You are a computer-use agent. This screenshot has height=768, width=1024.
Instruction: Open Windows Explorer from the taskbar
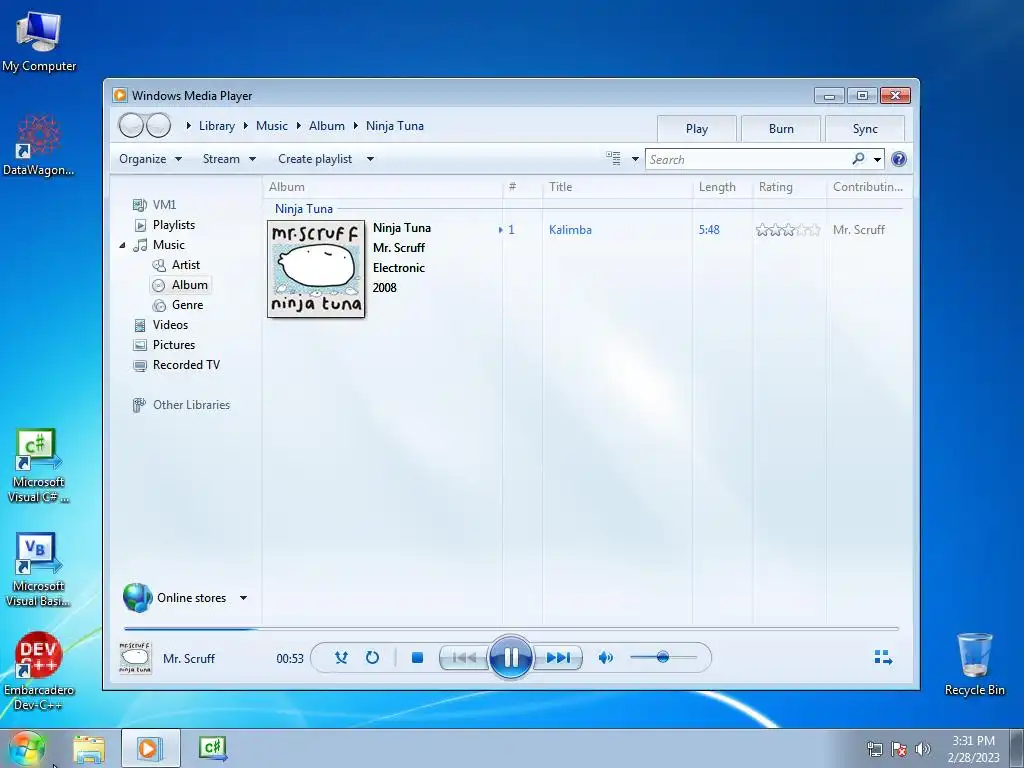tap(89, 749)
